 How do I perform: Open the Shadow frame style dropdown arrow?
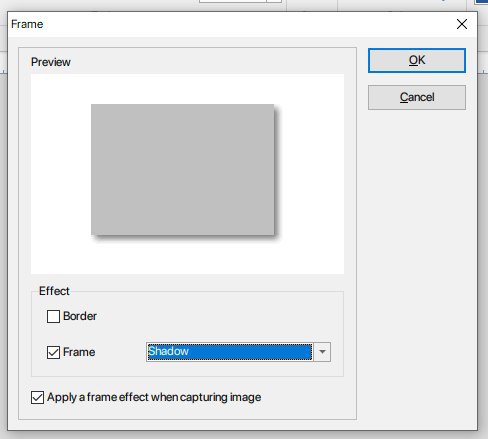pos(322,352)
